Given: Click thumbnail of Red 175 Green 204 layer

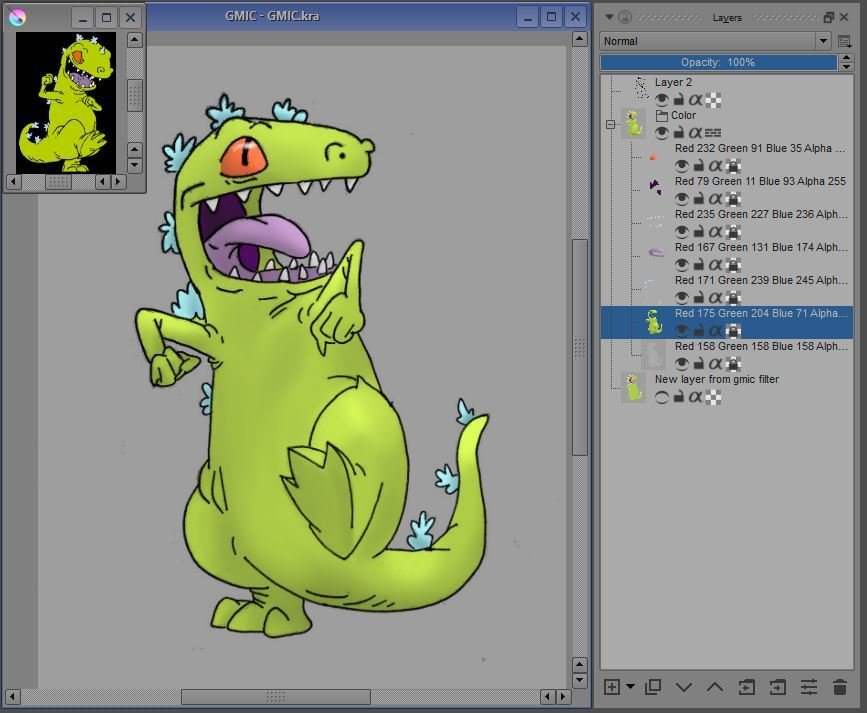Looking at the screenshot, I should (654, 322).
